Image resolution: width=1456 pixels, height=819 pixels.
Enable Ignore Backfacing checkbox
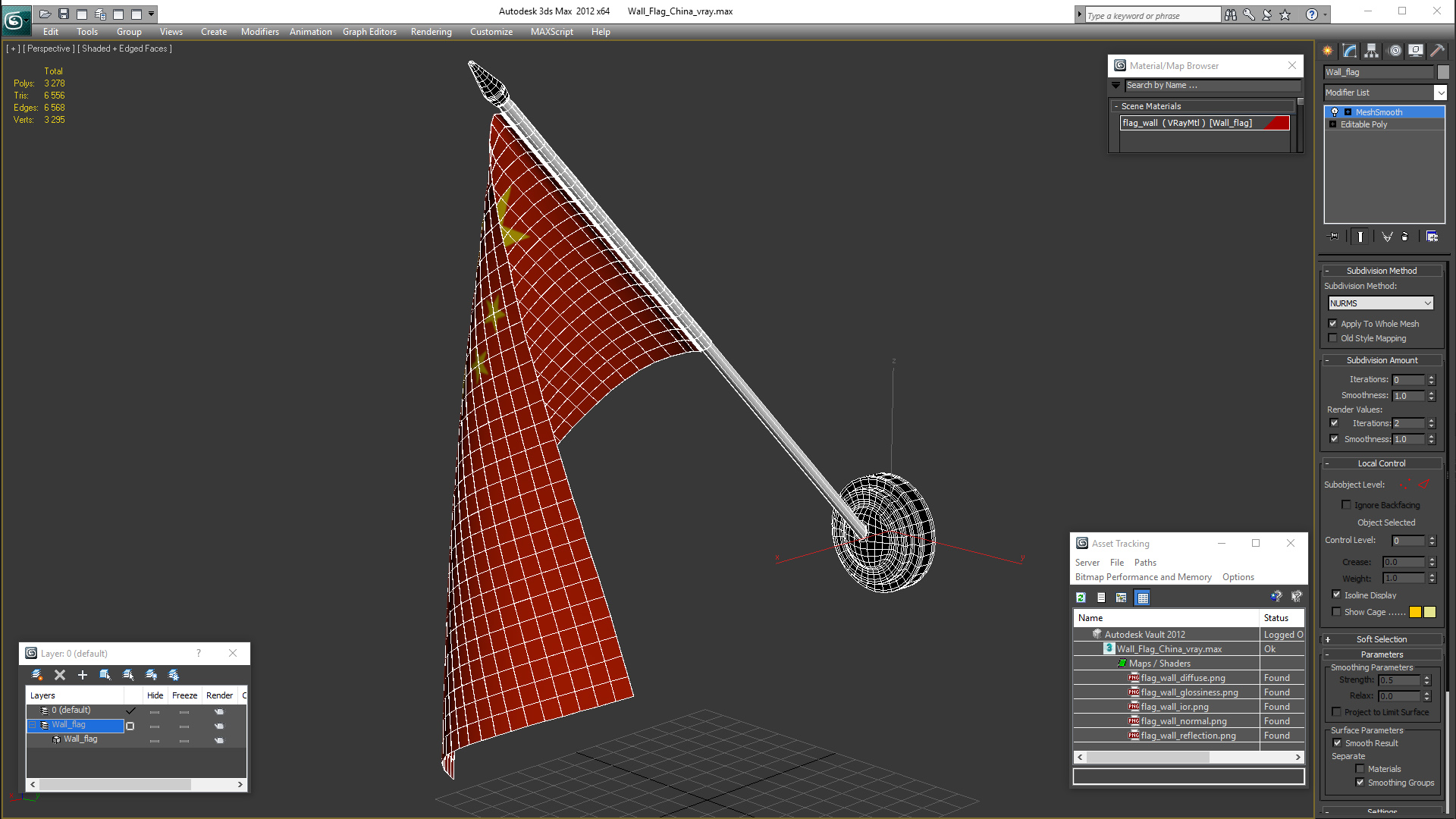pyautogui.click(x=1347, y=505)
